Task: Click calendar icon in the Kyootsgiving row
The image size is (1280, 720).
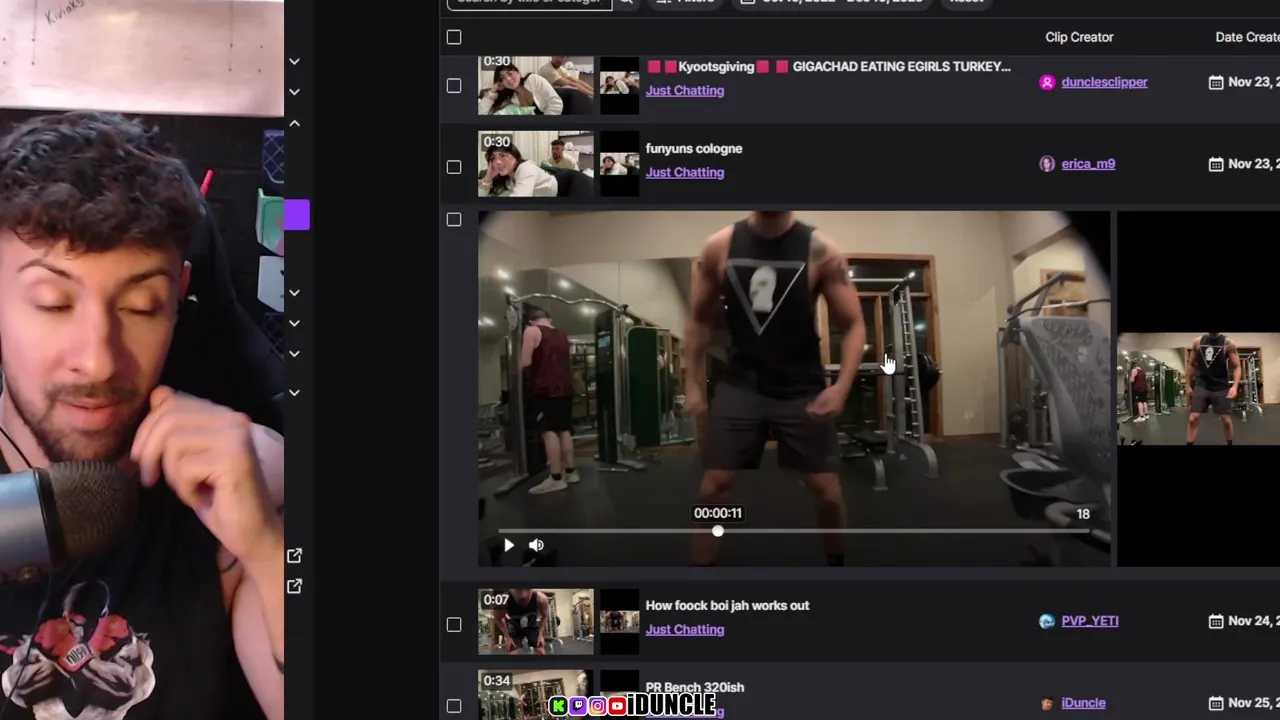Action: click(x=1216, y=82)
